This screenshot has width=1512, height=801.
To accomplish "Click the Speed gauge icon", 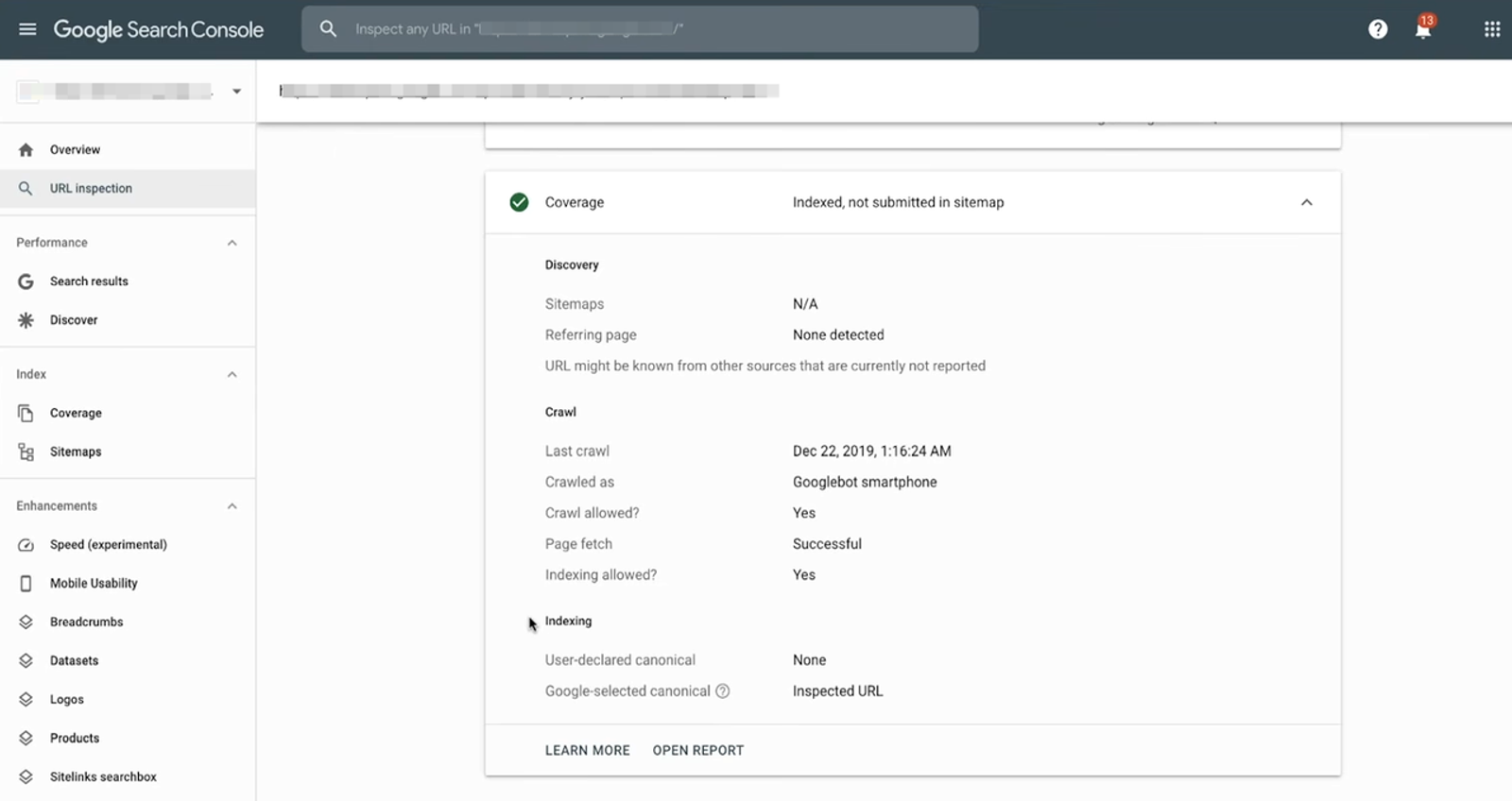I will pyautogui.click(x=26, y=545).
